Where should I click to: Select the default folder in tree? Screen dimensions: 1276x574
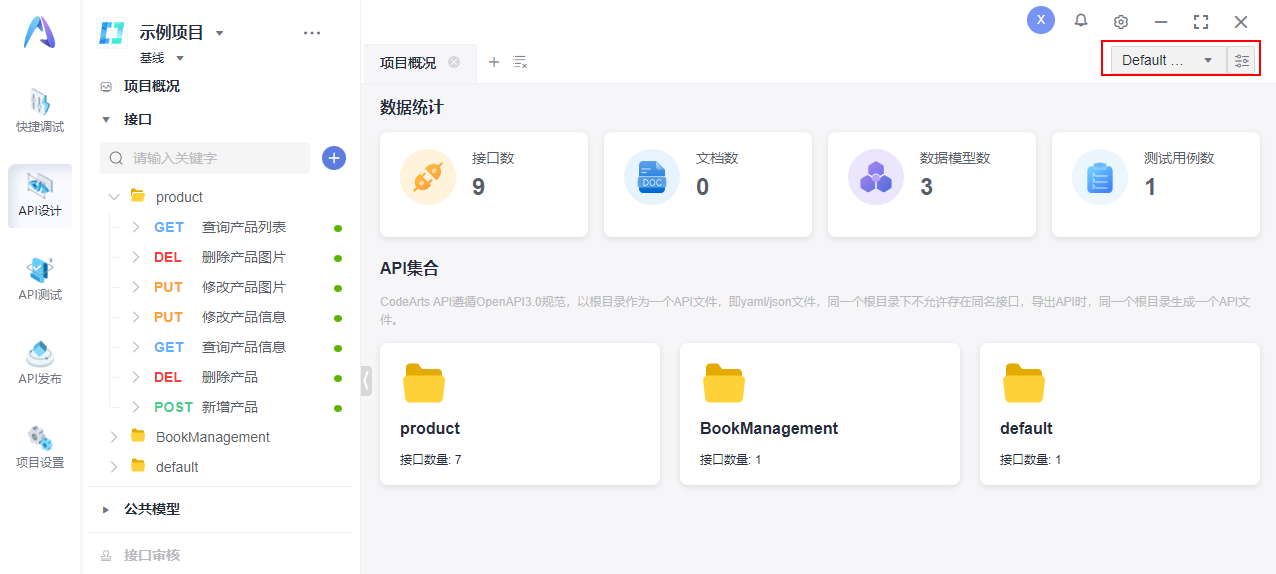click(177, 467)
